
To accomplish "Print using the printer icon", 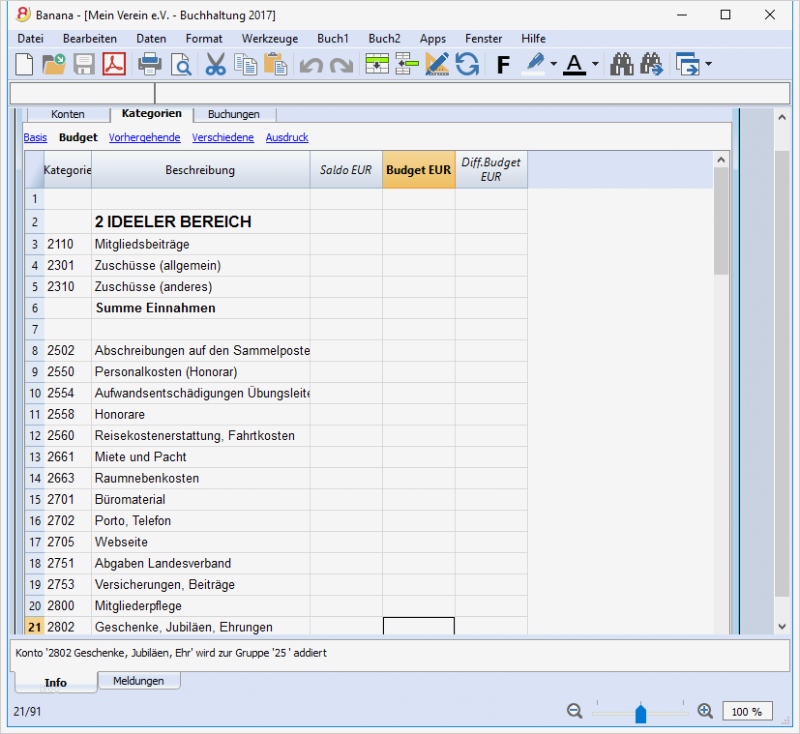I will pyautogui.click(x=149, y=65).
